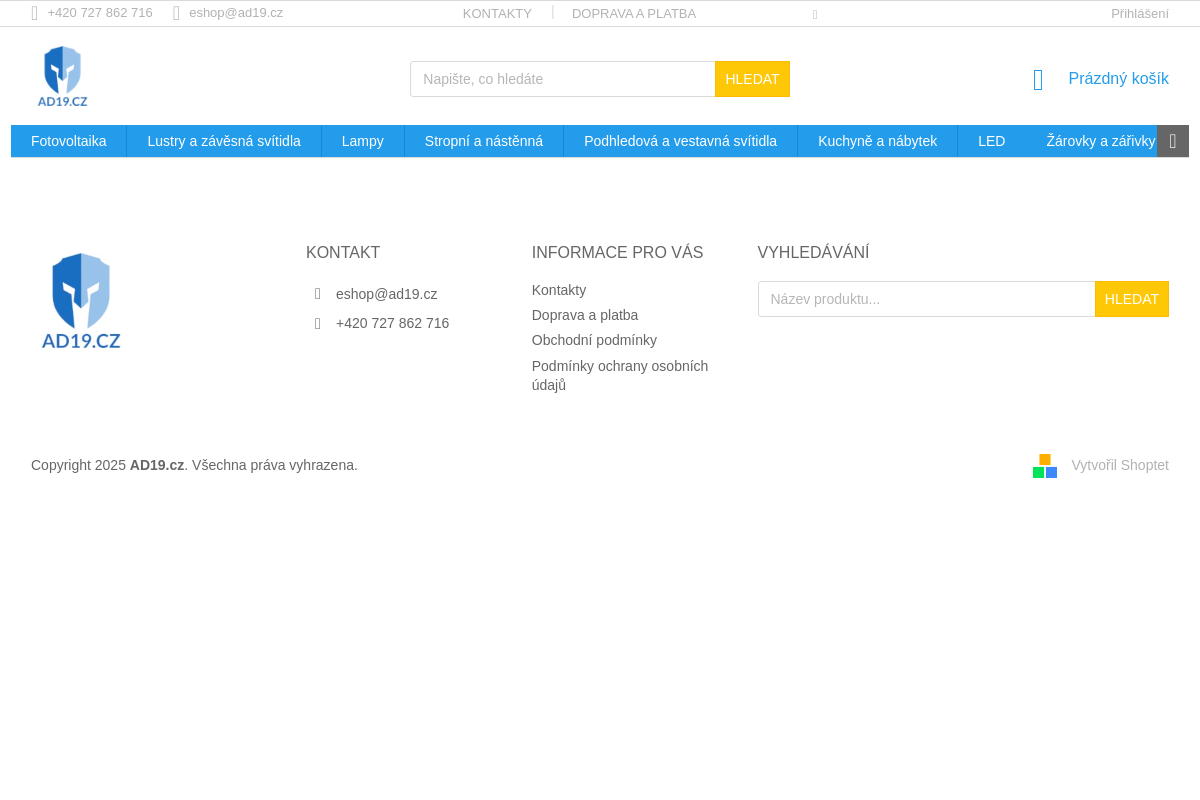Image resolution: width=1200 pixels, height=800 pixels.
Task: Open Lustry a závěsná svítidla category
Action: [x=224, y=141]
